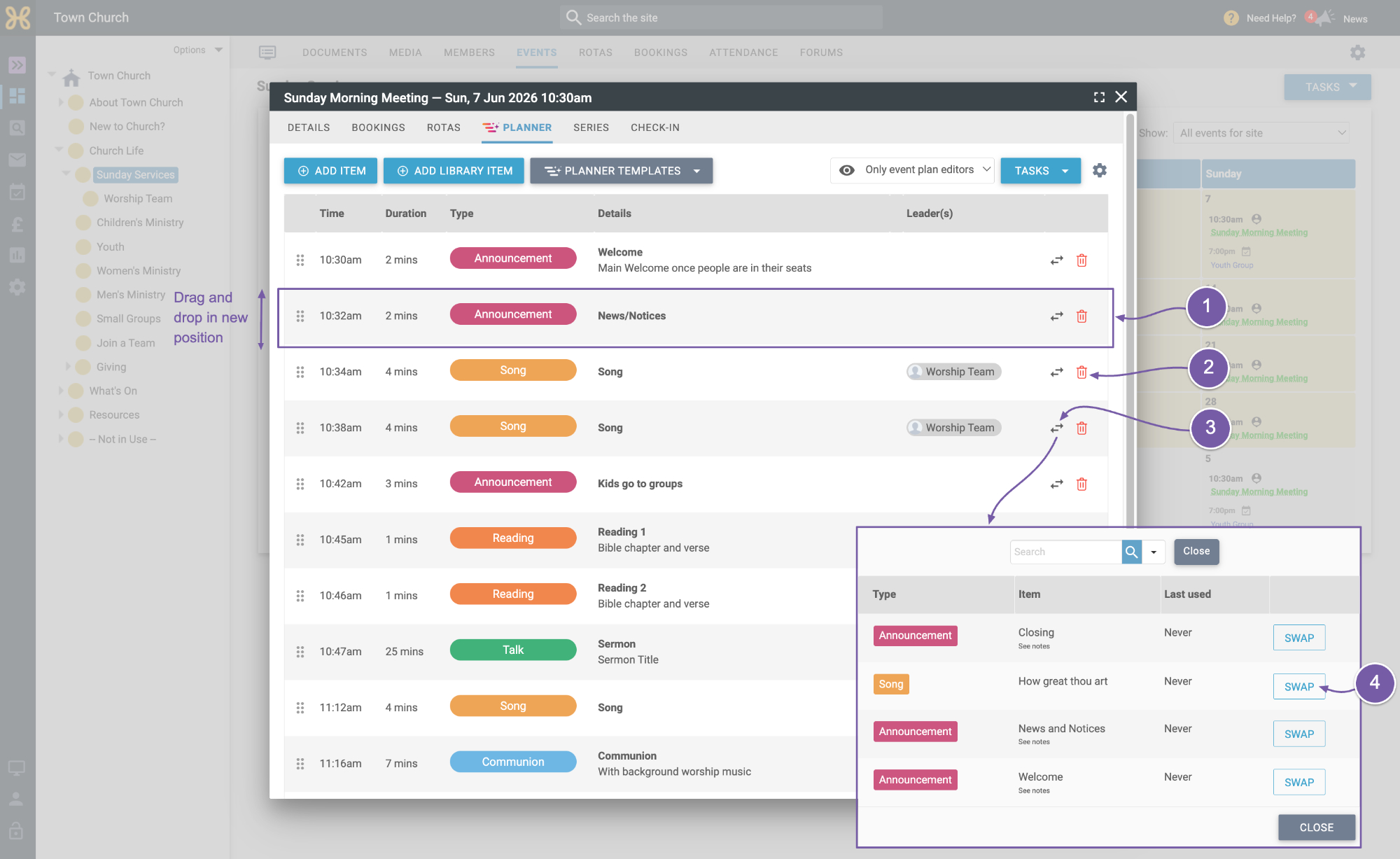This screenshot has width=1400, height=859.
Task: Open the Need Help question icon
Action: click(1231, 18)
